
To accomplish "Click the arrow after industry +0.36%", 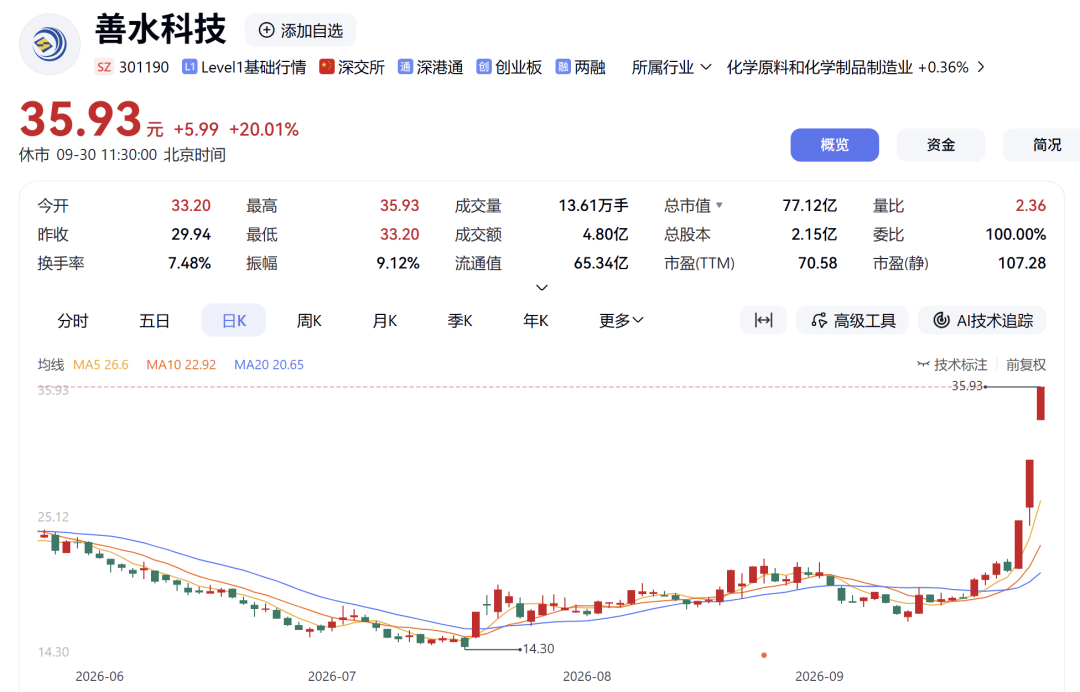I will (981, 67).
